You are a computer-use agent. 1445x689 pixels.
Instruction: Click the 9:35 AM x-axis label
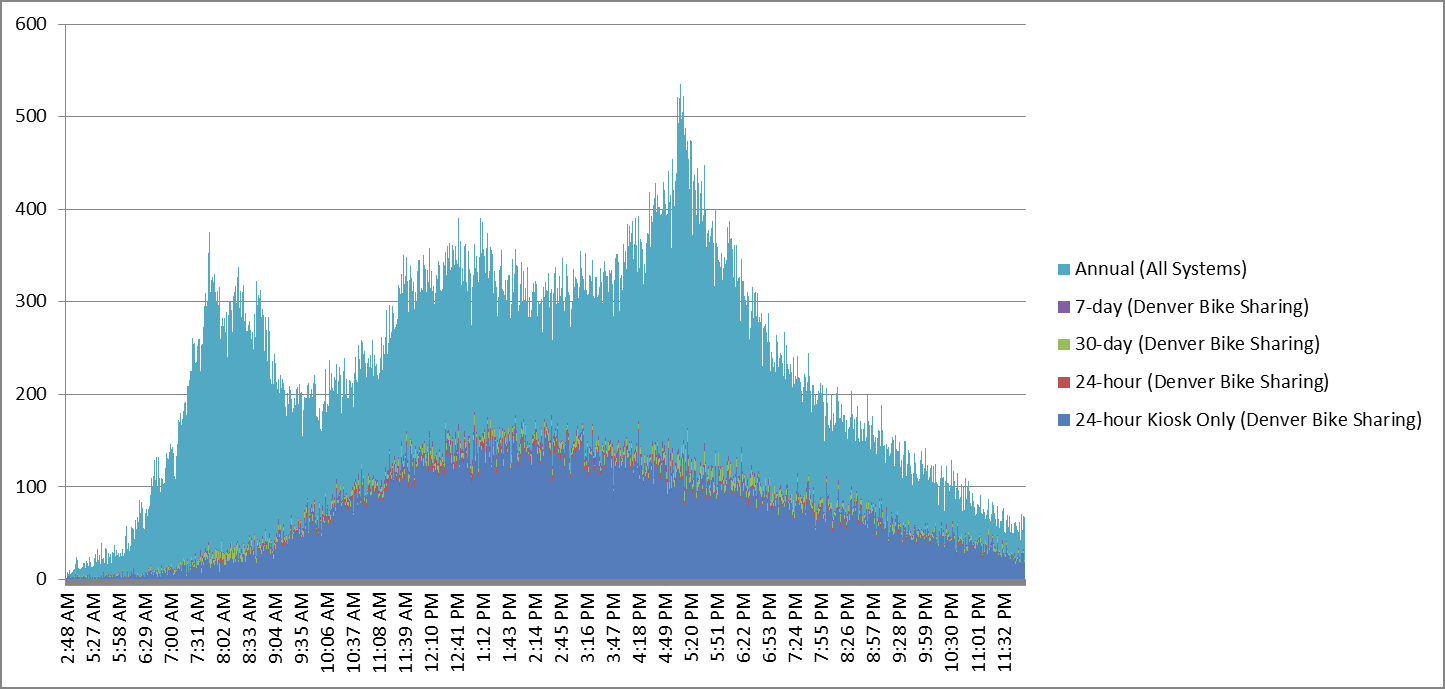click(302, 627)
